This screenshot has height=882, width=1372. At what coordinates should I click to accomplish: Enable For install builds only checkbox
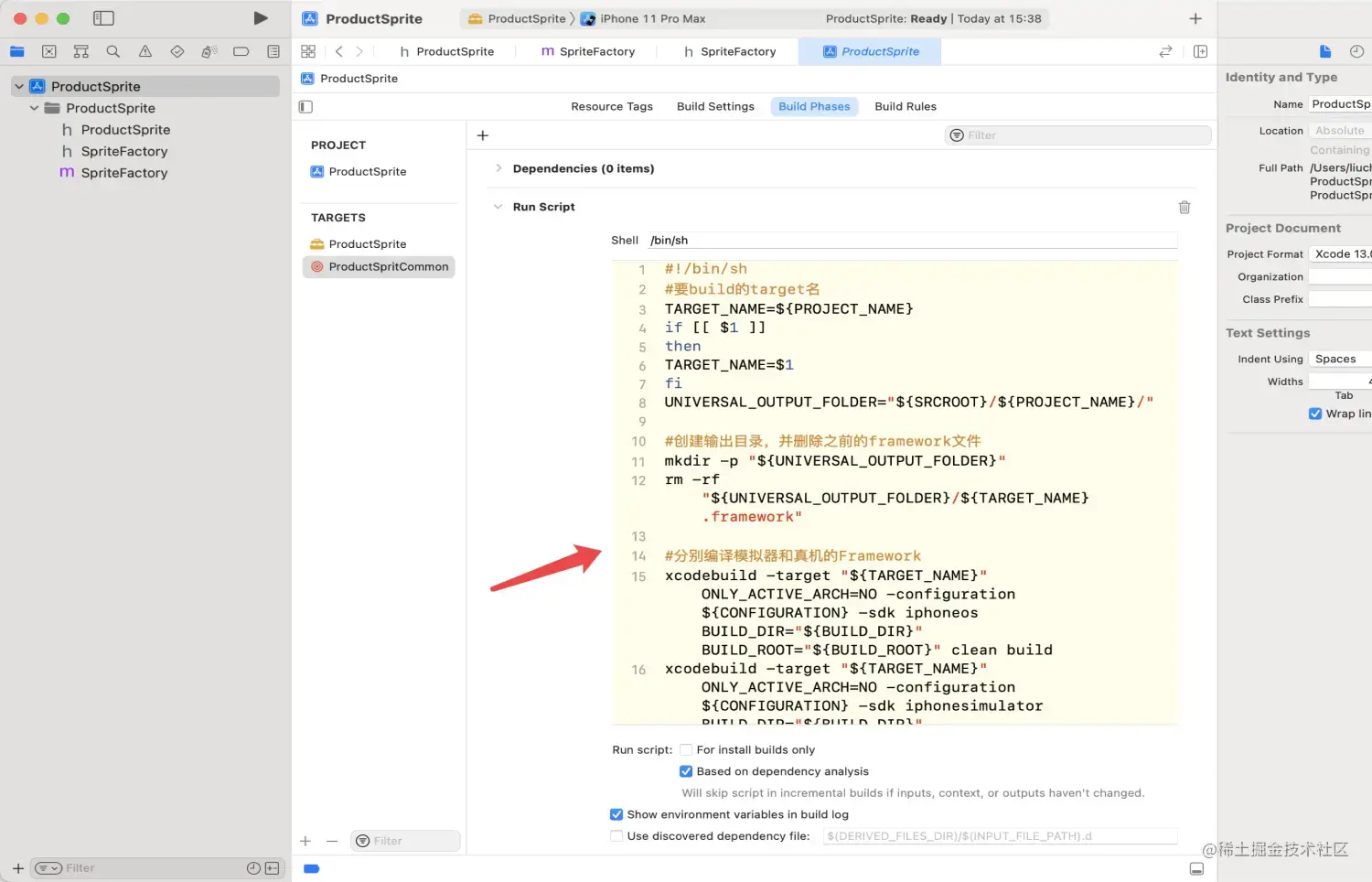coord(686,749)
